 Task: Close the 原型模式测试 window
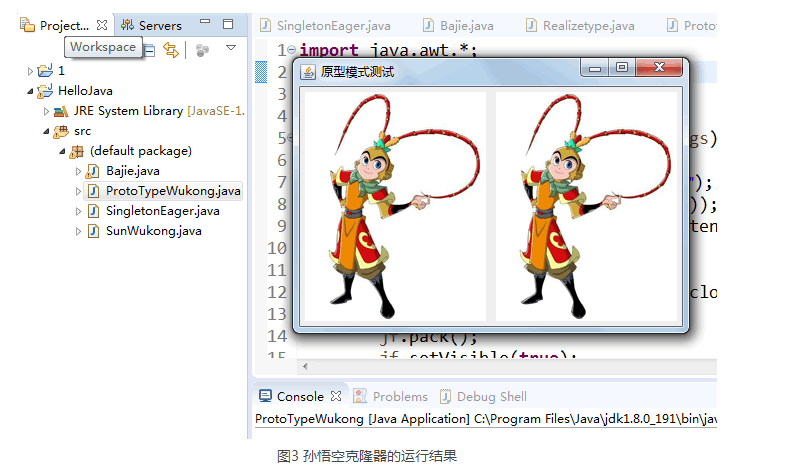click(x=659, y=67)
